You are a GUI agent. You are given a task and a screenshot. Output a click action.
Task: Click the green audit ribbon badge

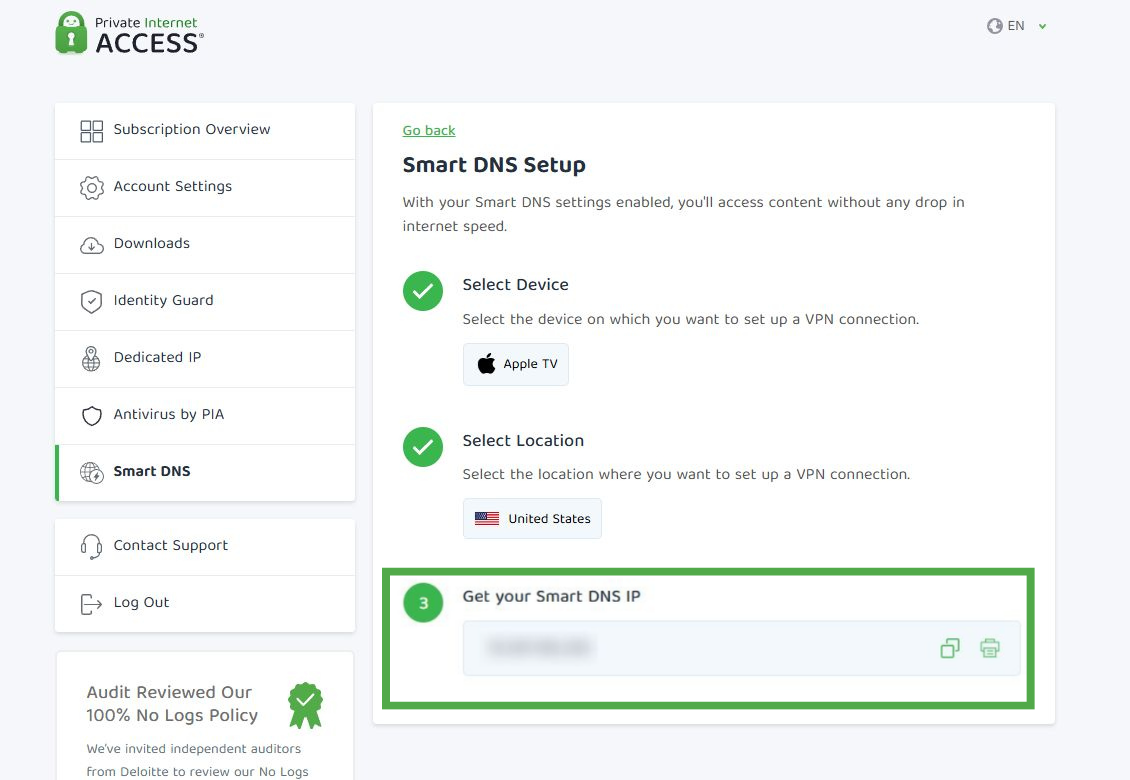[306, 705]
